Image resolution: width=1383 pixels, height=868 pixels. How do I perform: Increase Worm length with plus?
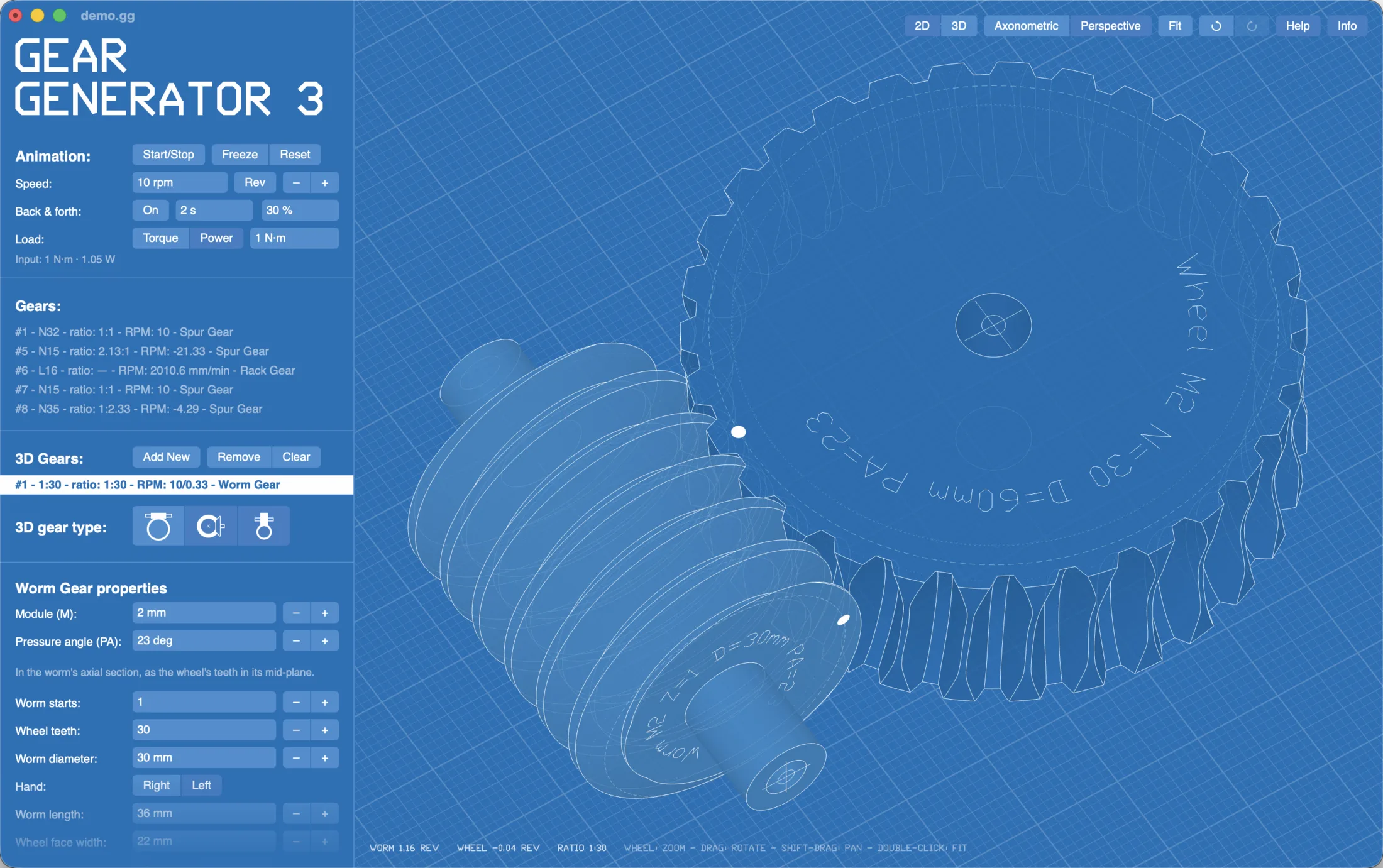[x=325, y=814]
